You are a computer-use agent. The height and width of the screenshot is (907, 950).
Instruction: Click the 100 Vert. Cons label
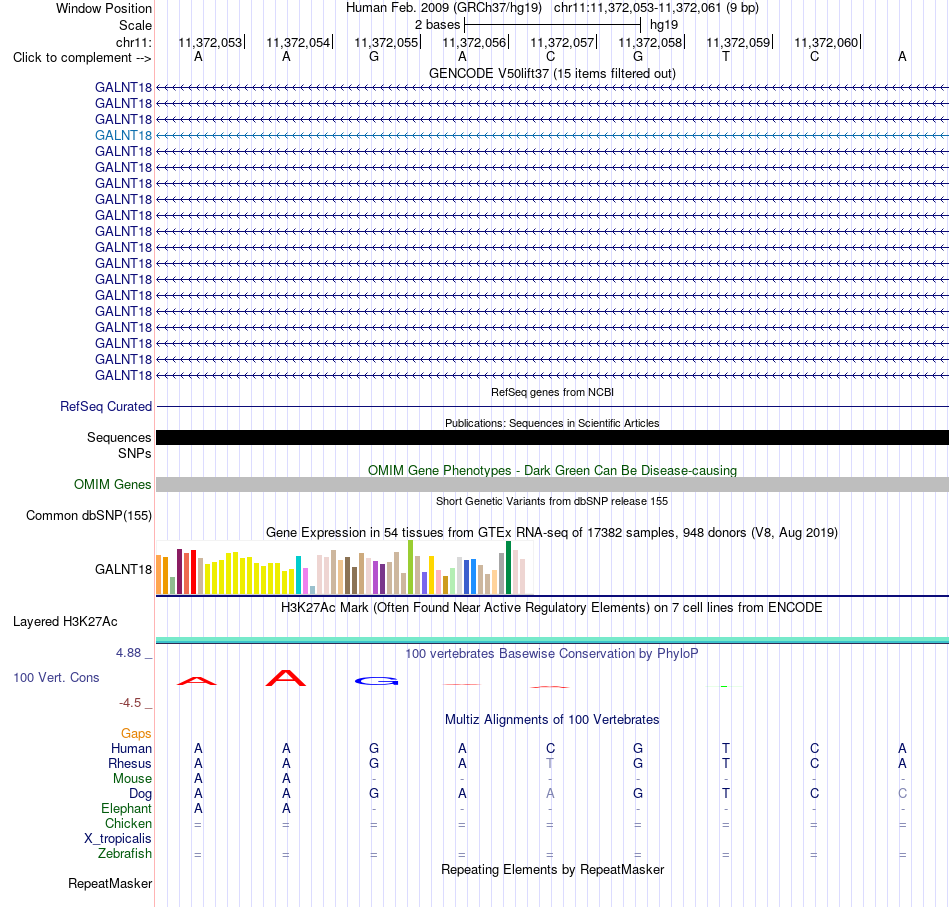56,677
